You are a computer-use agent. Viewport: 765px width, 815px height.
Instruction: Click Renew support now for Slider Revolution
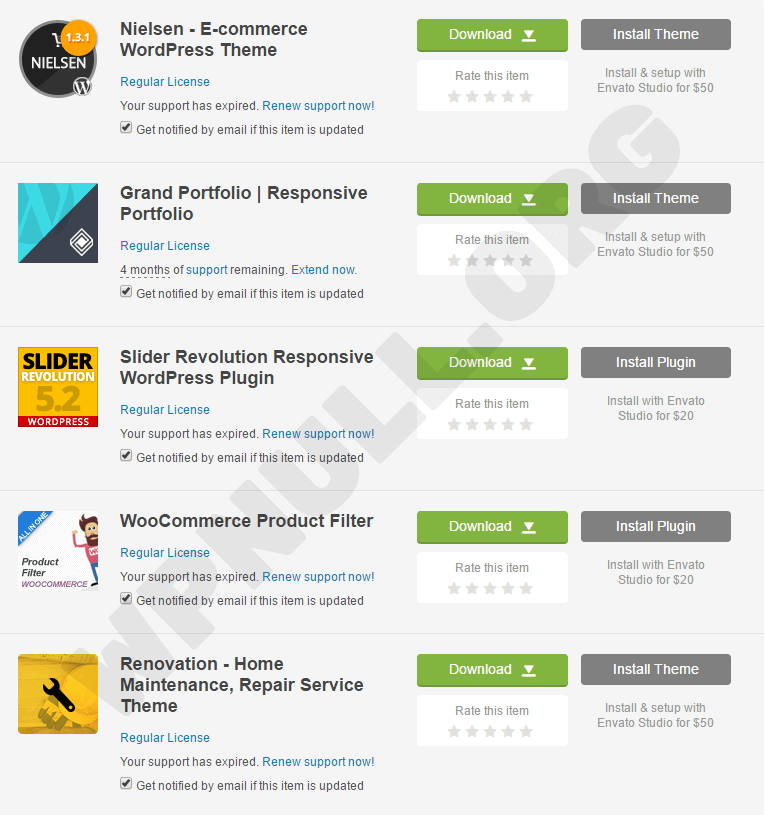(x=318, y=434)
